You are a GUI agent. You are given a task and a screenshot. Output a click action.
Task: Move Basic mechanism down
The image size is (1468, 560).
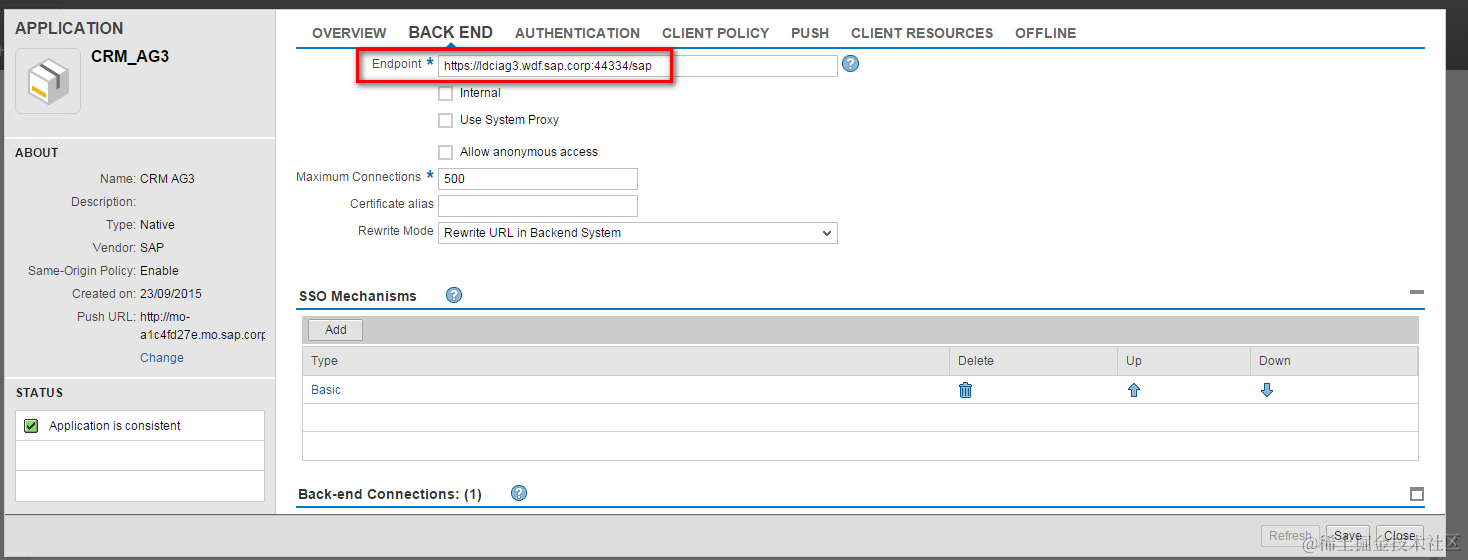point(1267,390)
